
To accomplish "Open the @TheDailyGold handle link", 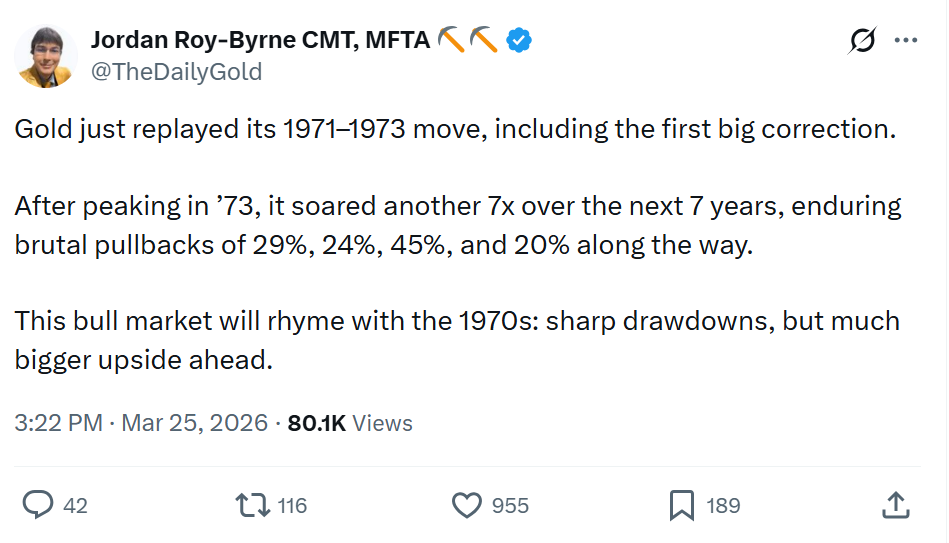I will point(176,71).
